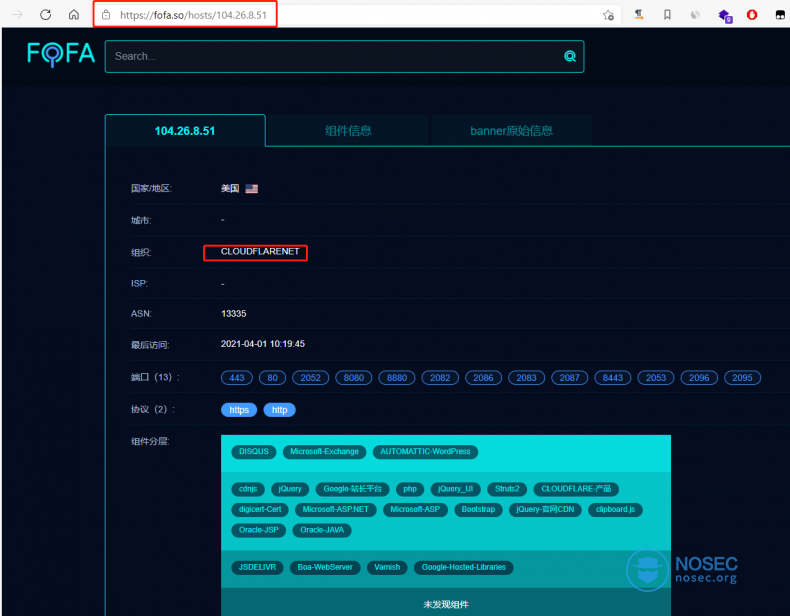790x616 pixels.
Task: Switch to the 组件信息 tab
Action: 348,131
